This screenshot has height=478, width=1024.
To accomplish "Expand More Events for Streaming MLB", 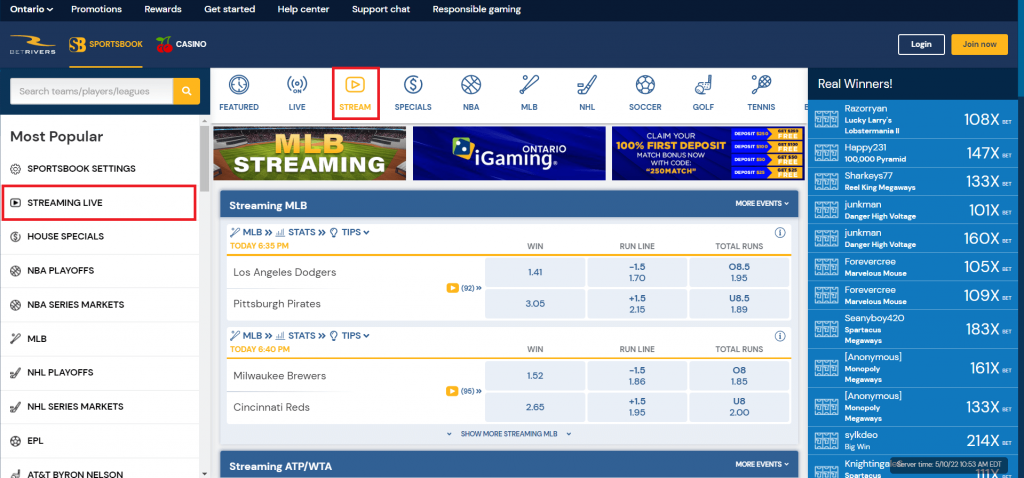I will click(x=761, y=204).
